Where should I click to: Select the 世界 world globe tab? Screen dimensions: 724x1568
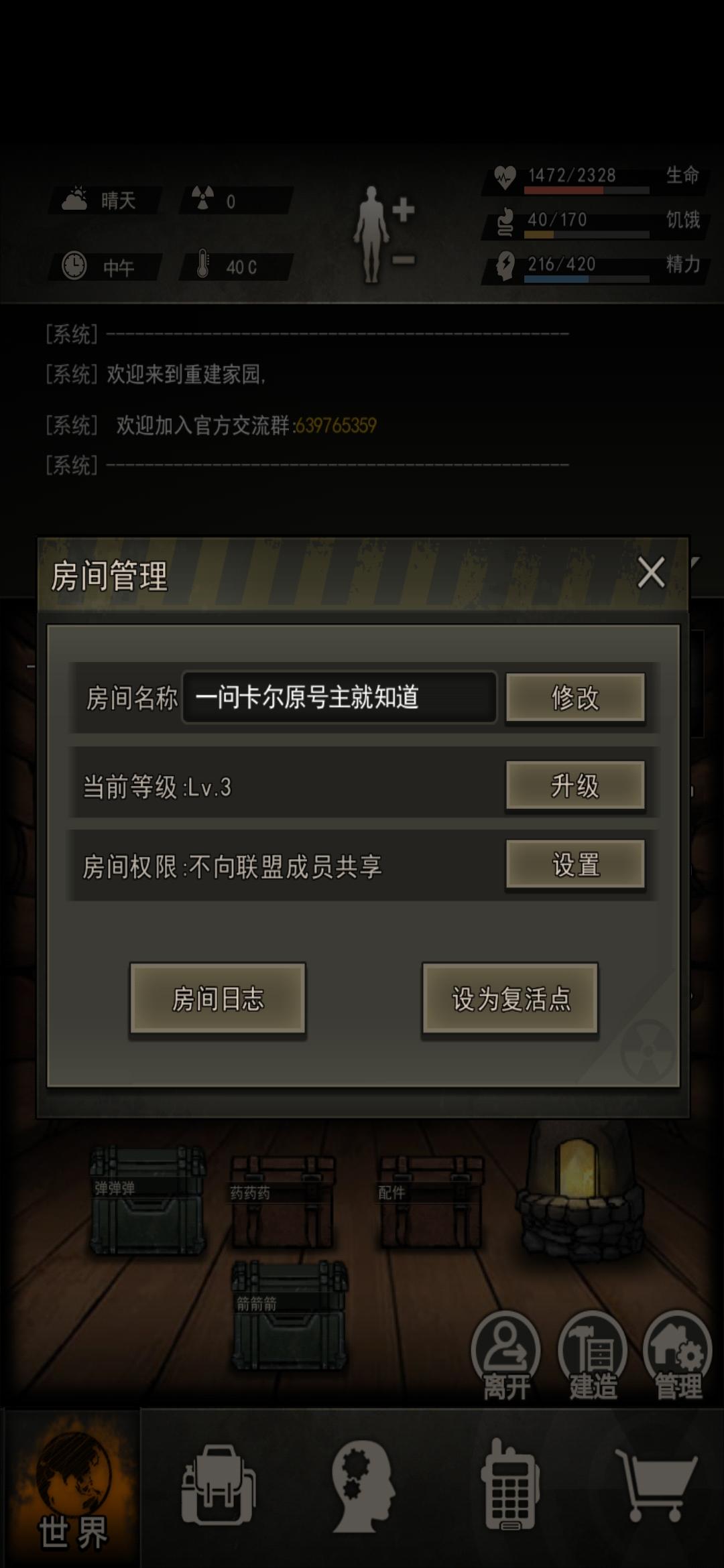(x=72, y=1489)
